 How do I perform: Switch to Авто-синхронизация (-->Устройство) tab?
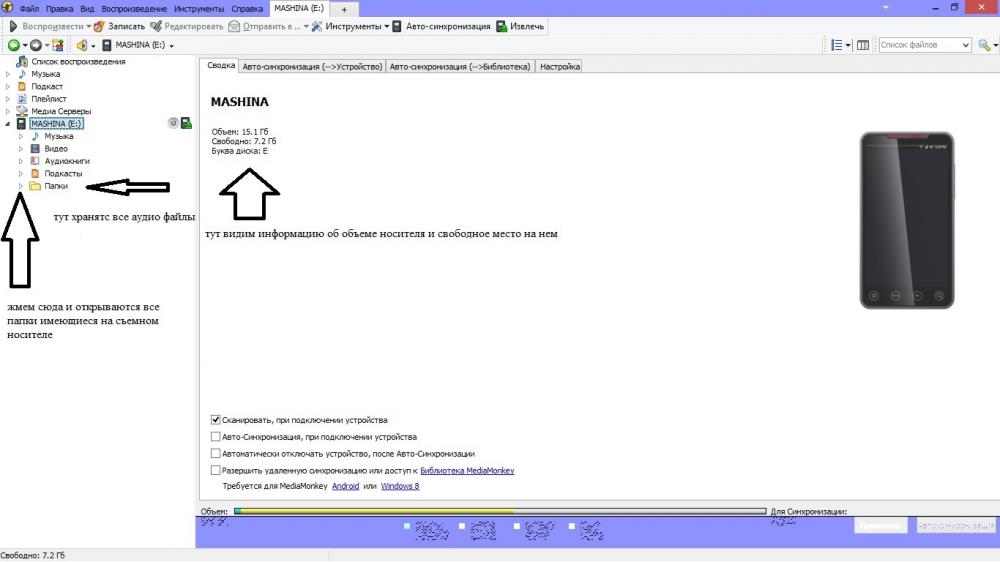click(312, 66)
